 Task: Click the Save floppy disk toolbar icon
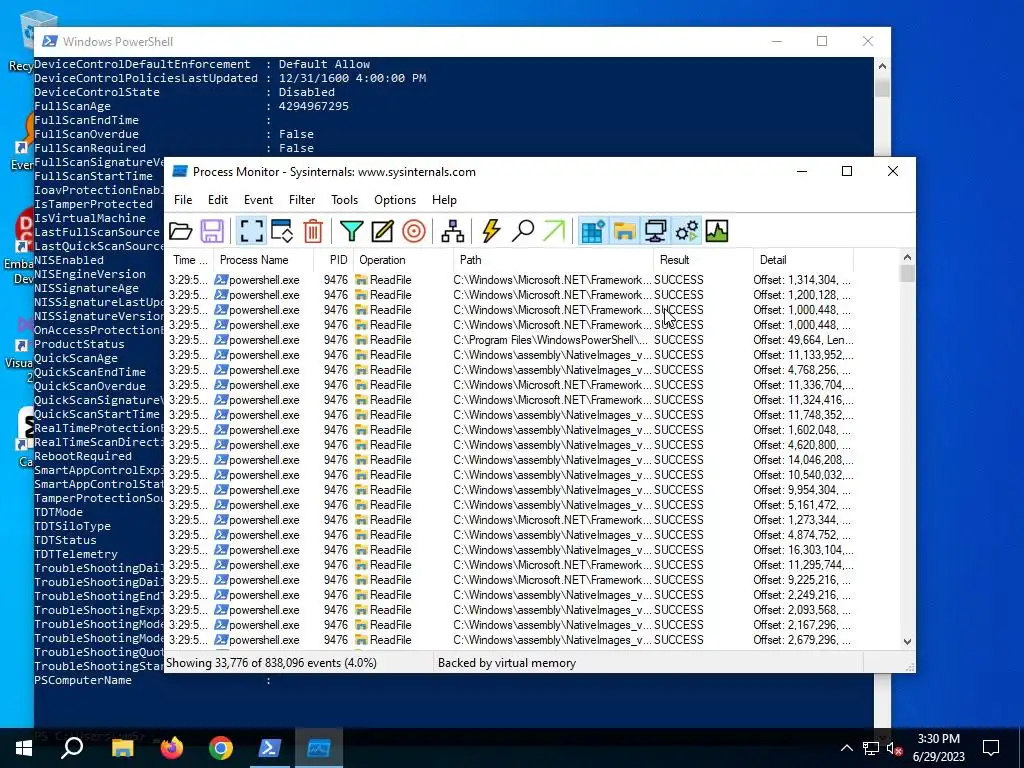[212, 231]
